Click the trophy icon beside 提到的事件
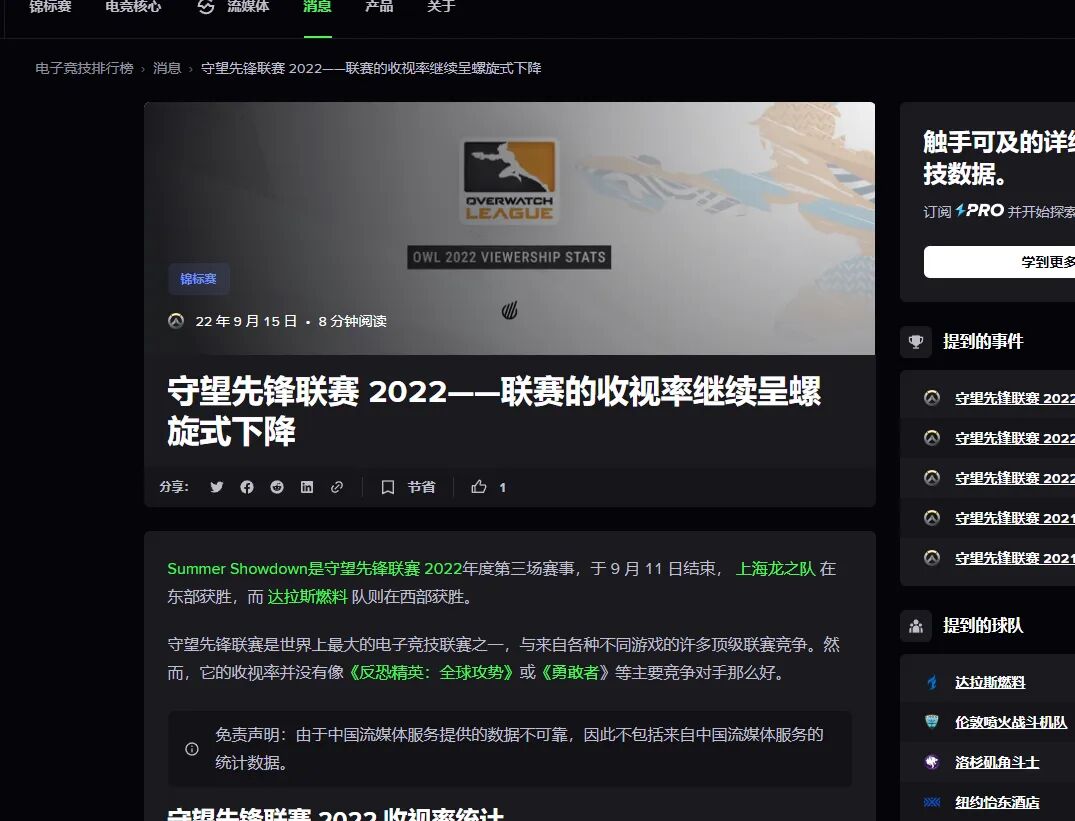The height and width of the screenshot is (821, 1075). tap(916, 341)
